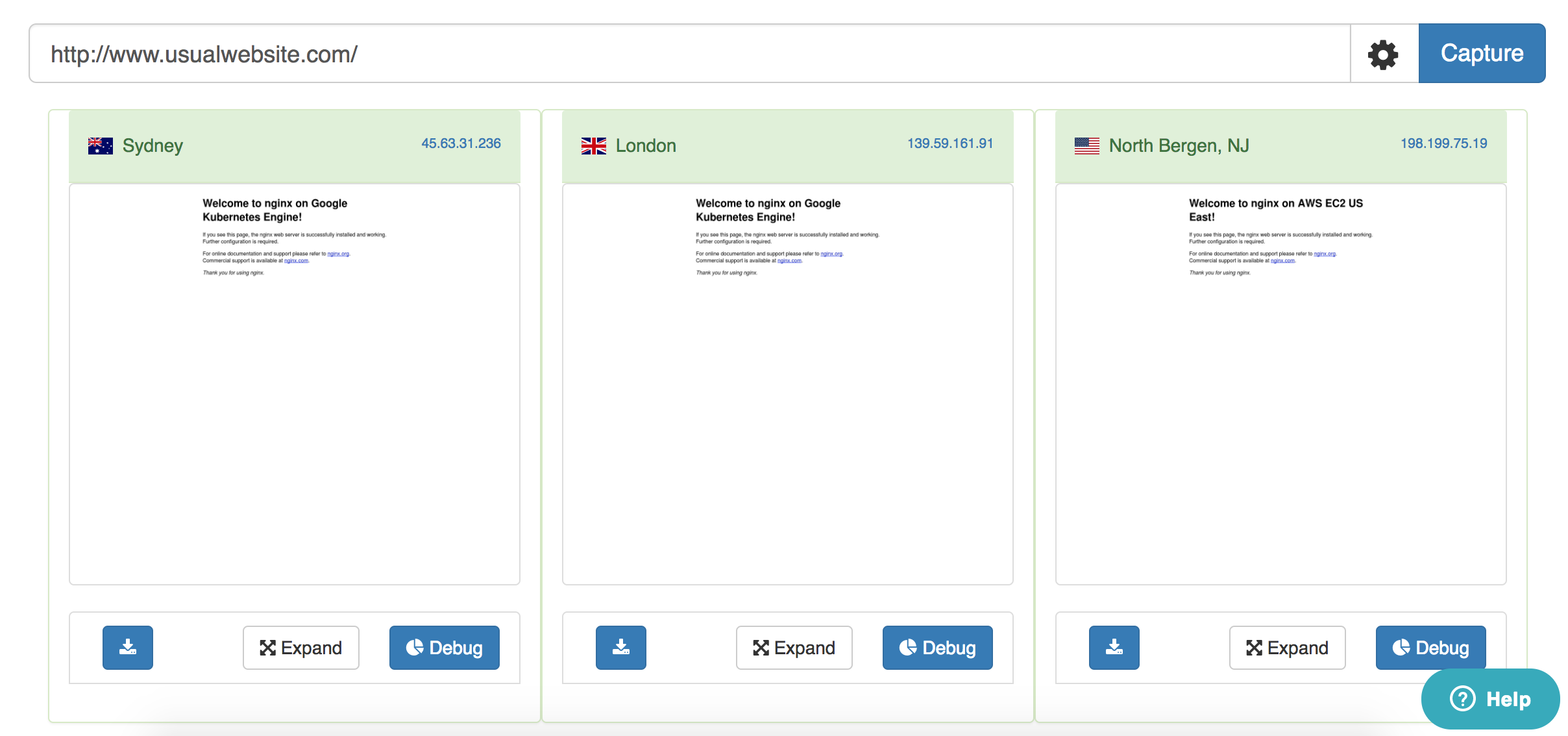Open the Sydney page preview thumbnail
1568x736 pixels.
[295, 384]
